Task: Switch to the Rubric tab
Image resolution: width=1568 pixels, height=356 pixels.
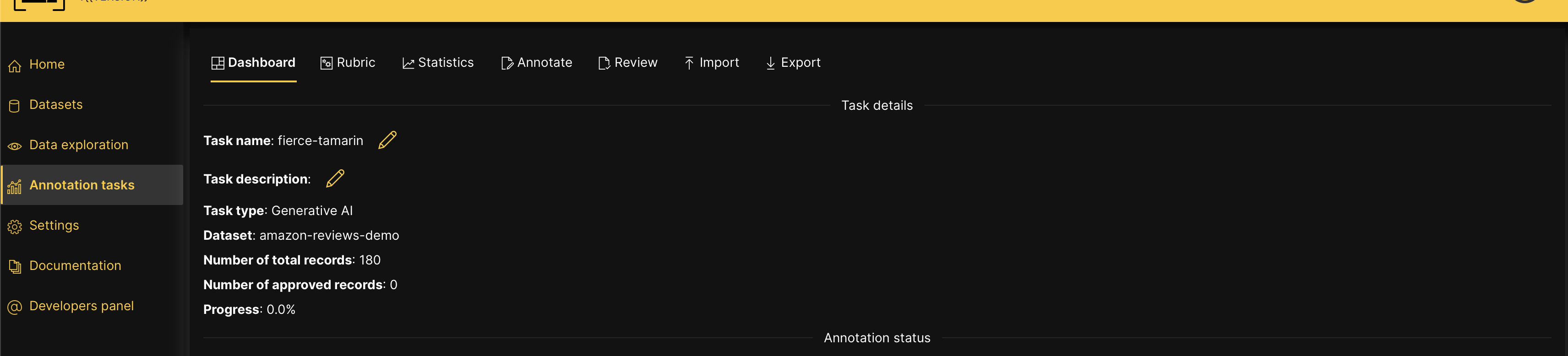Action: coord(348,62)
